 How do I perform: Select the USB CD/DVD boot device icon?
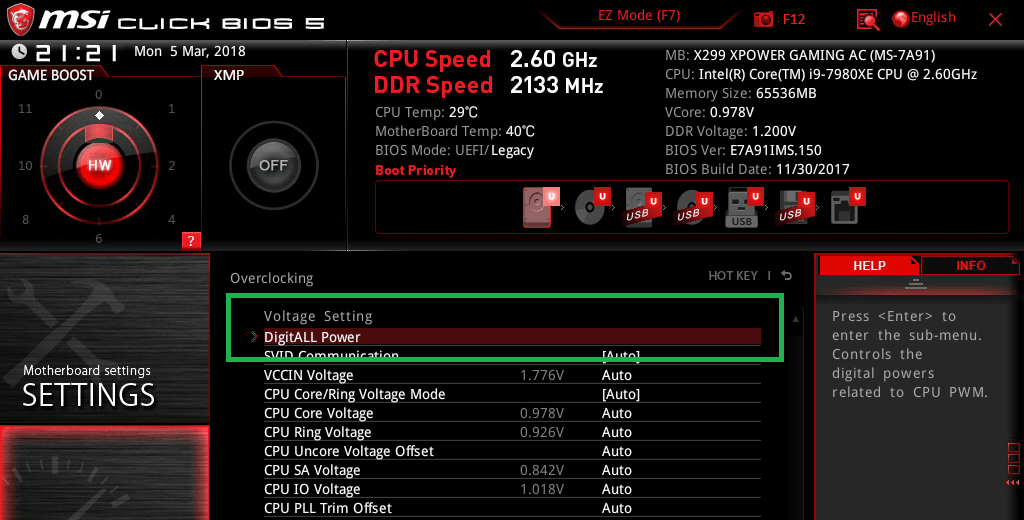click(x=693, y=206)
